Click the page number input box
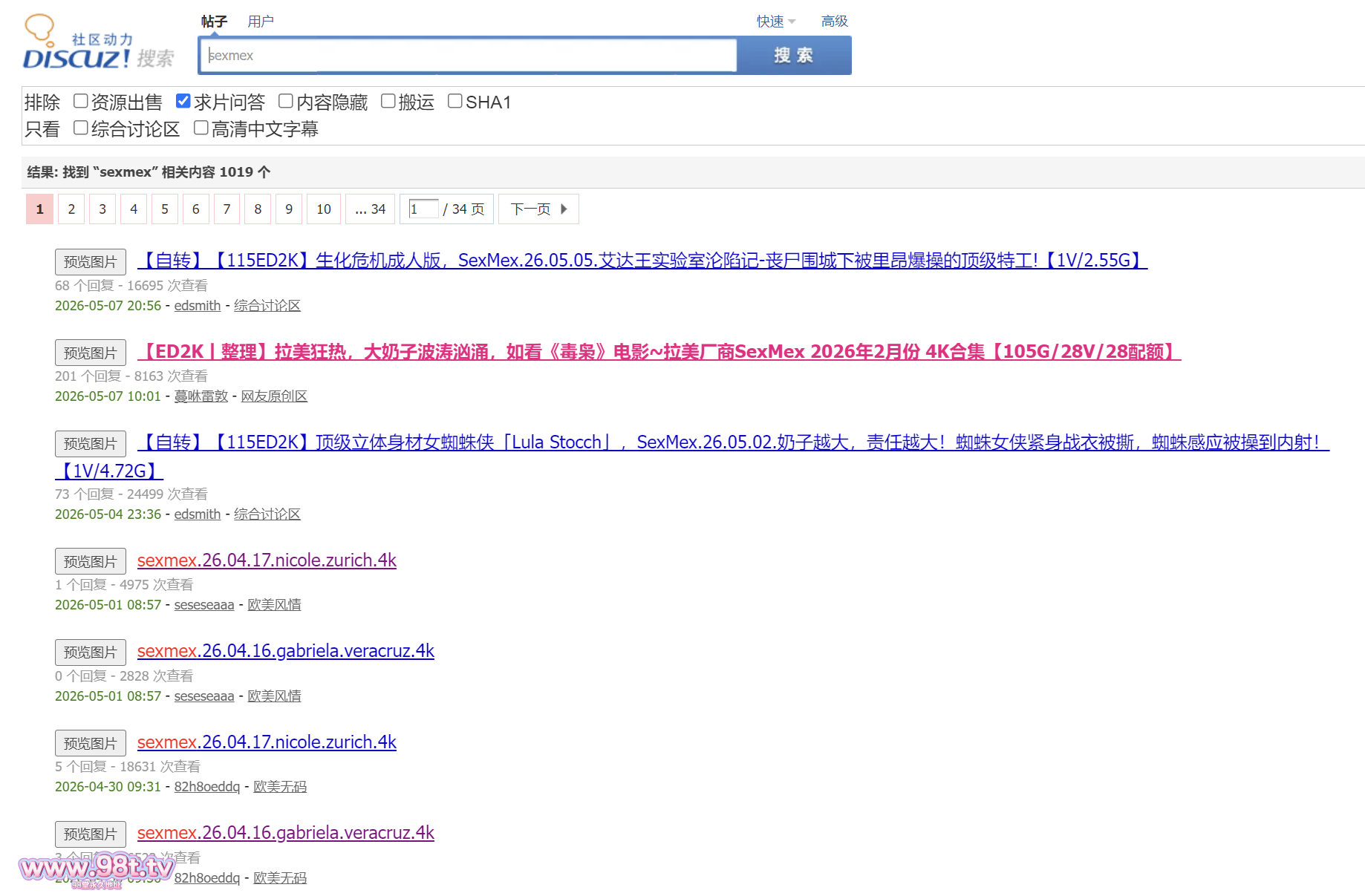 click(x=423, y=209)
